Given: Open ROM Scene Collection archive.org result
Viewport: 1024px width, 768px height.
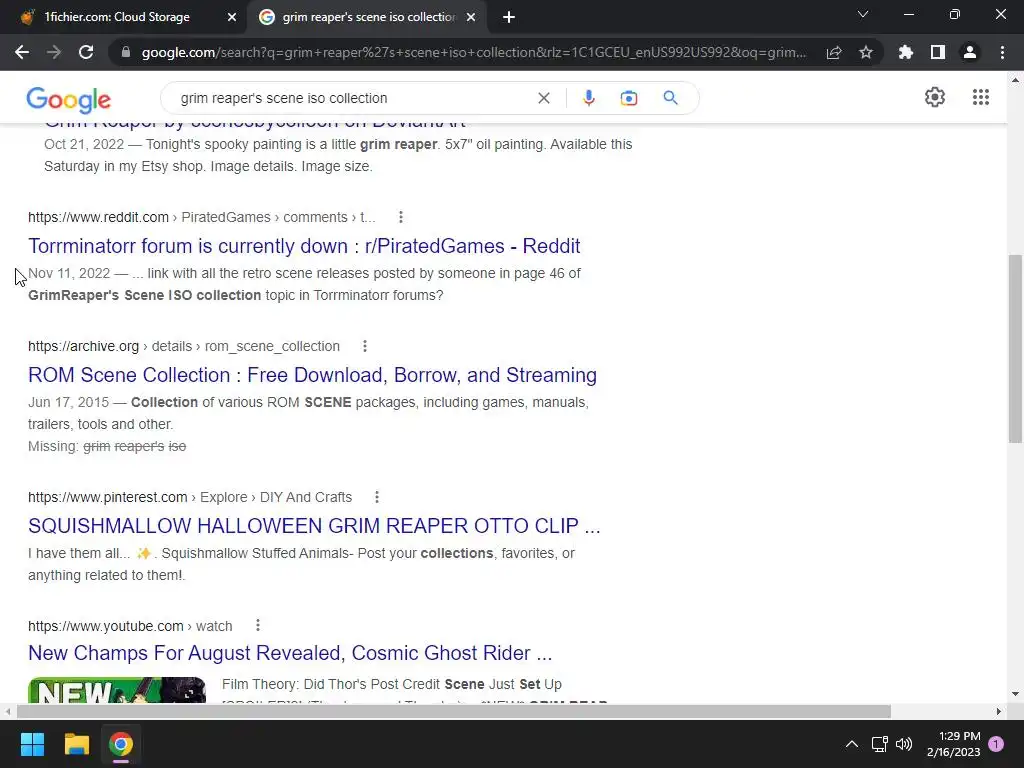Looking at the screenshot, I should pos(312,375).
